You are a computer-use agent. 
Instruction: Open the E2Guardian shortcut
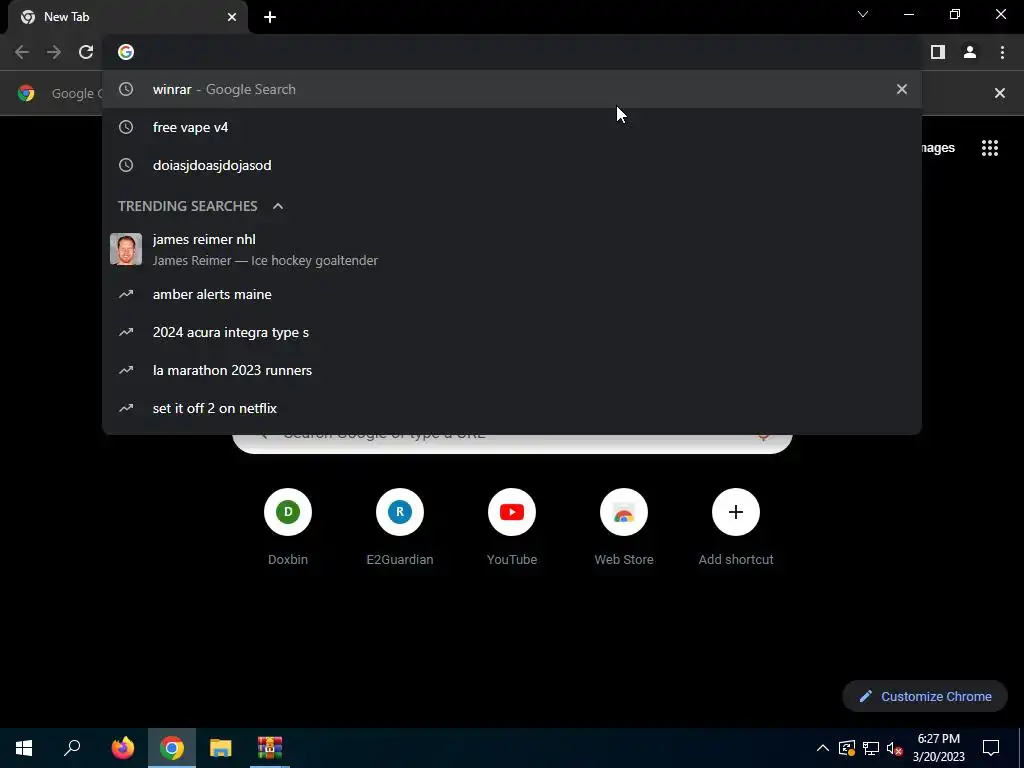pyautogui.click(x=400, y=527)
